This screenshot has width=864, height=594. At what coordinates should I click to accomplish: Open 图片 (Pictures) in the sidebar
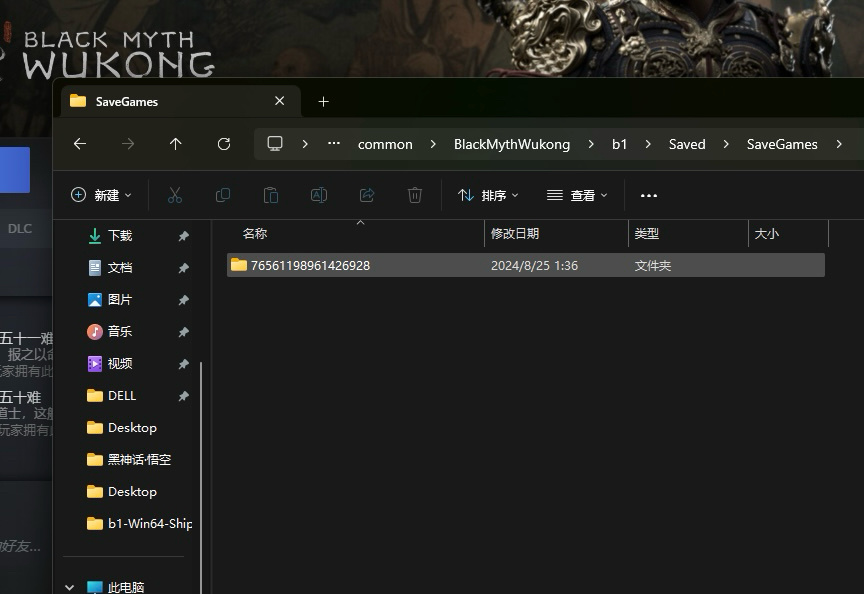coord(120,300)
